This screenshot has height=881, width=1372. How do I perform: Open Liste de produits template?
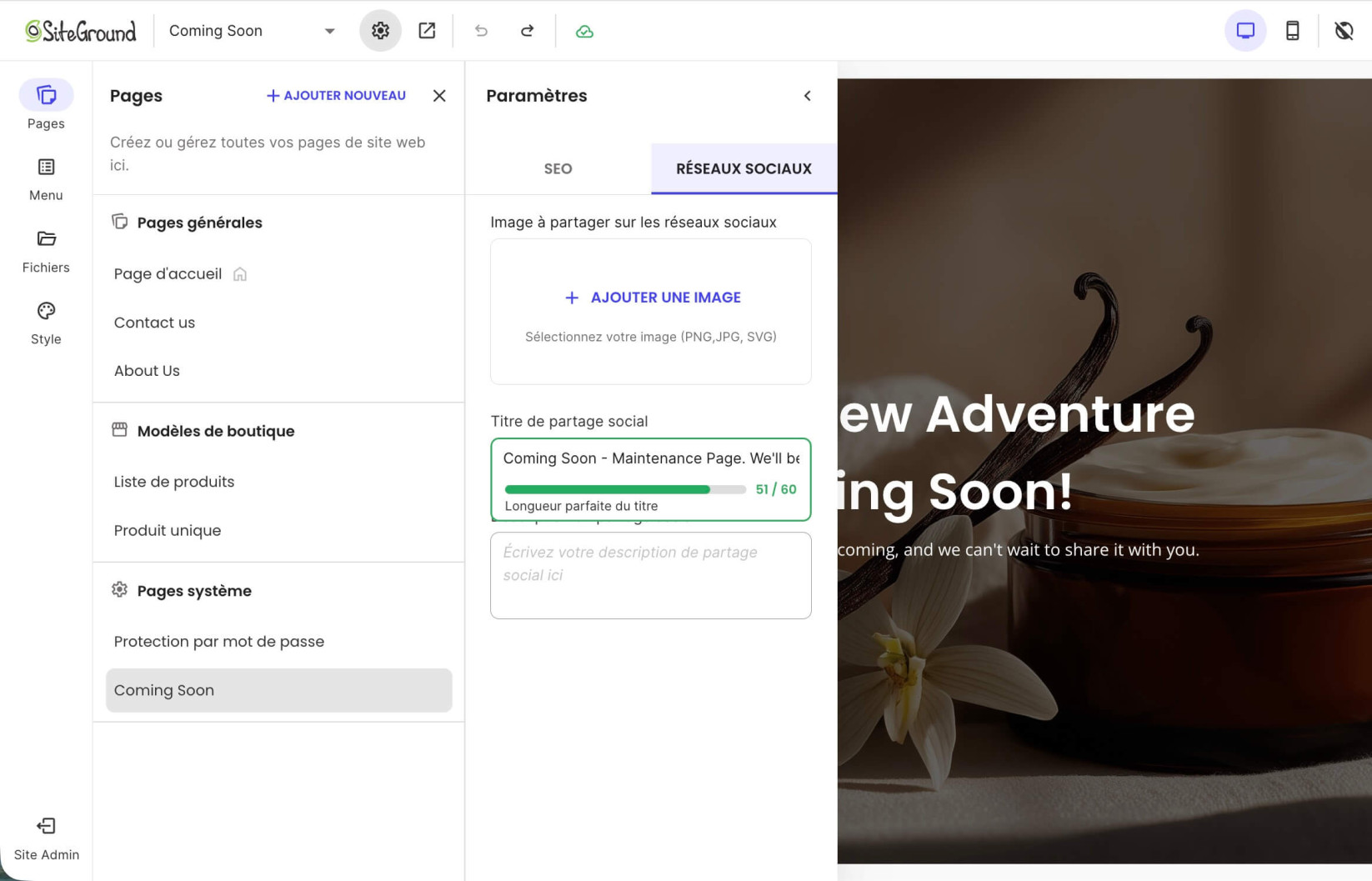[x=174, y=482]
